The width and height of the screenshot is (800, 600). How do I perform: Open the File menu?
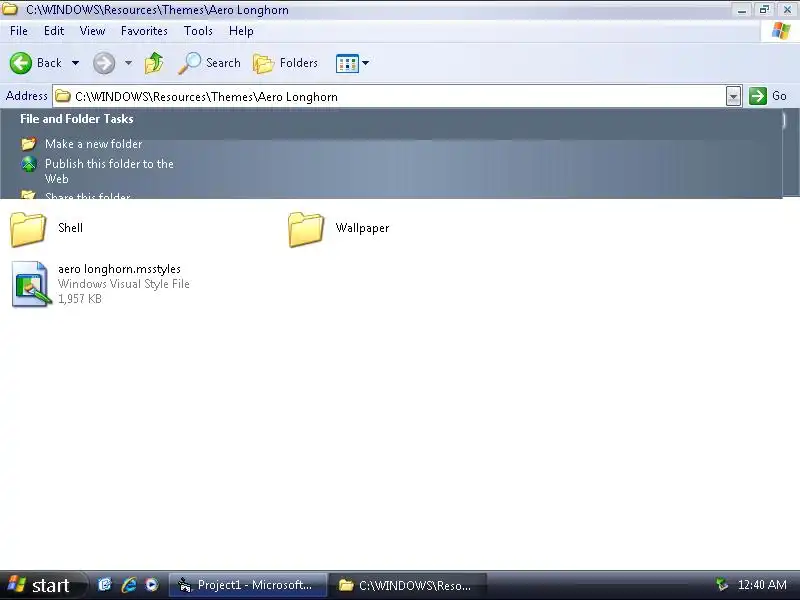(19, 31)
